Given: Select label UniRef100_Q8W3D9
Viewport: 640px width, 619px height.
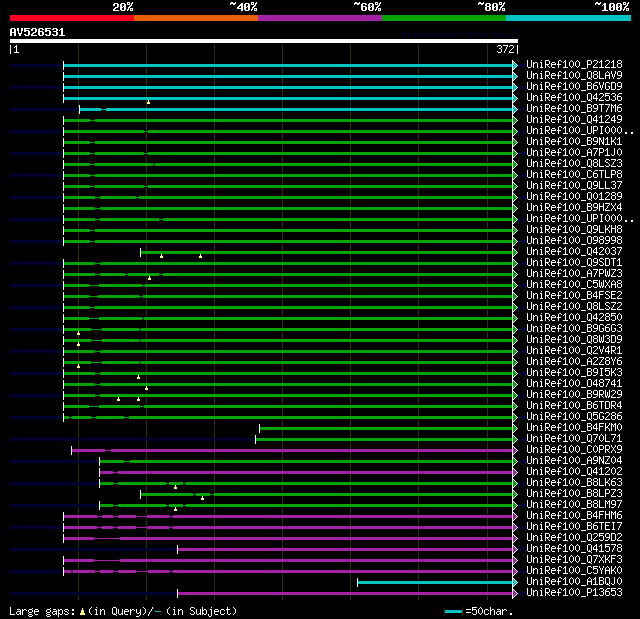Looking at the screenshot, I should tap(574, 340).
